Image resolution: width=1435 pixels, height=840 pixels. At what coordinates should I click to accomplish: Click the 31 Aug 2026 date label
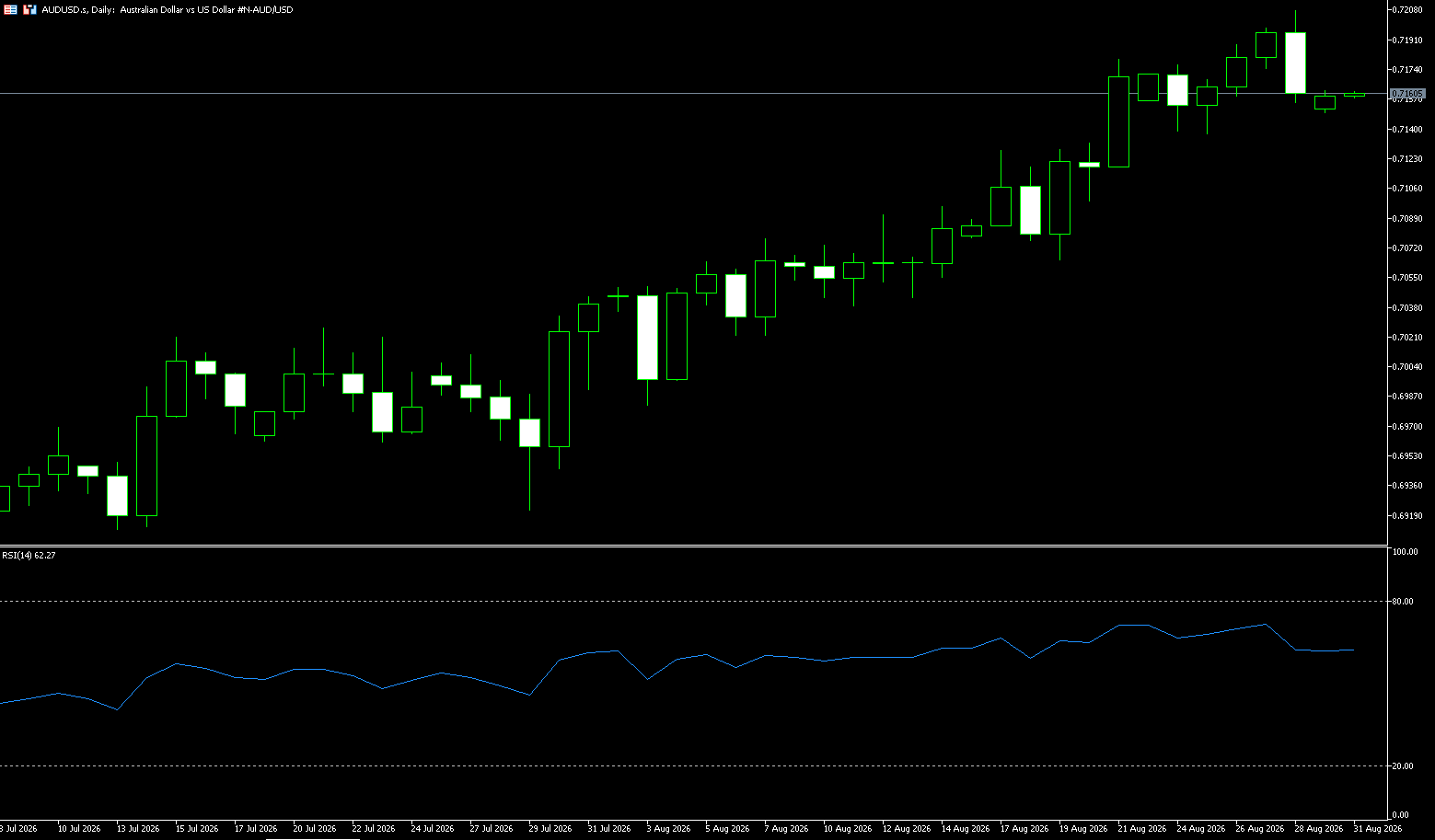click(x=1377, y=829)
